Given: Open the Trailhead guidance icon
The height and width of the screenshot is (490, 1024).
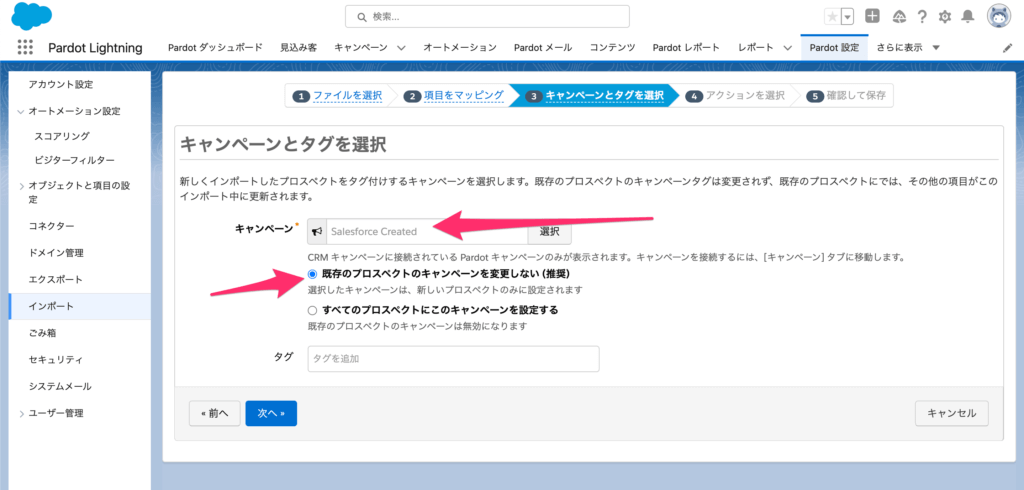Looking at the screenshot, I should [899, 17].
